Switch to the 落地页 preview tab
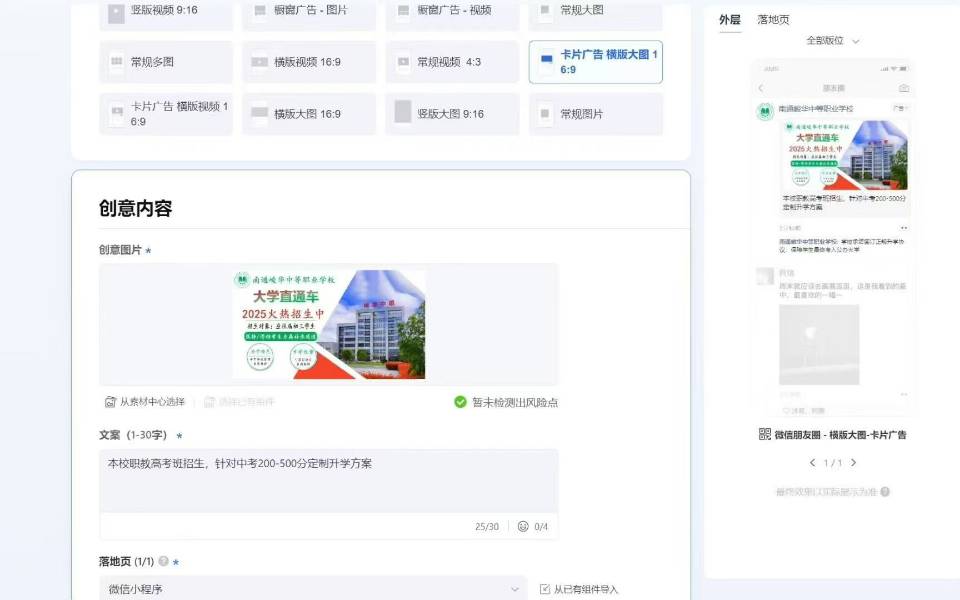The height and width of the screenshot is (600, 960). click(x=773, y=20)
